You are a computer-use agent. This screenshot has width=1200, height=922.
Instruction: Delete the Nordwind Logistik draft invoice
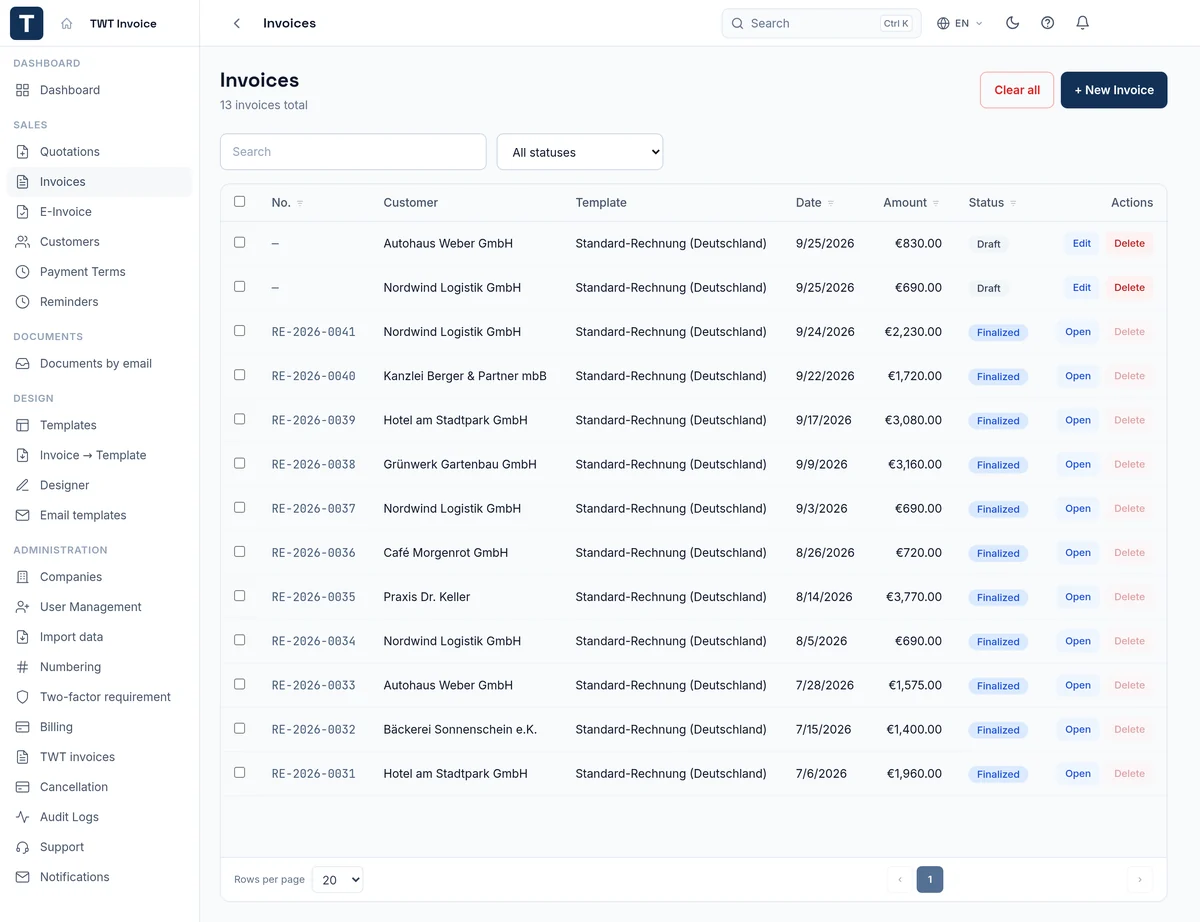pos(1129,288)
